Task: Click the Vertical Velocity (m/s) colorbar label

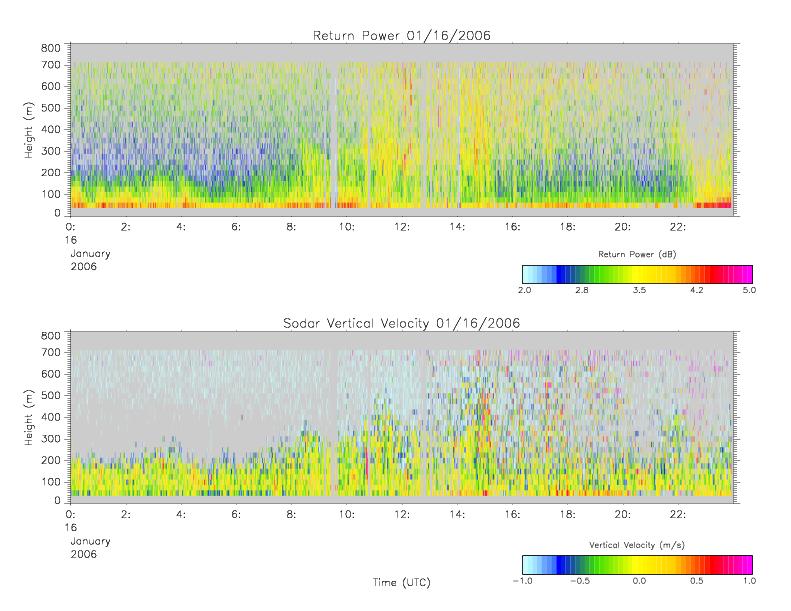Action: [x=637, y=545]
